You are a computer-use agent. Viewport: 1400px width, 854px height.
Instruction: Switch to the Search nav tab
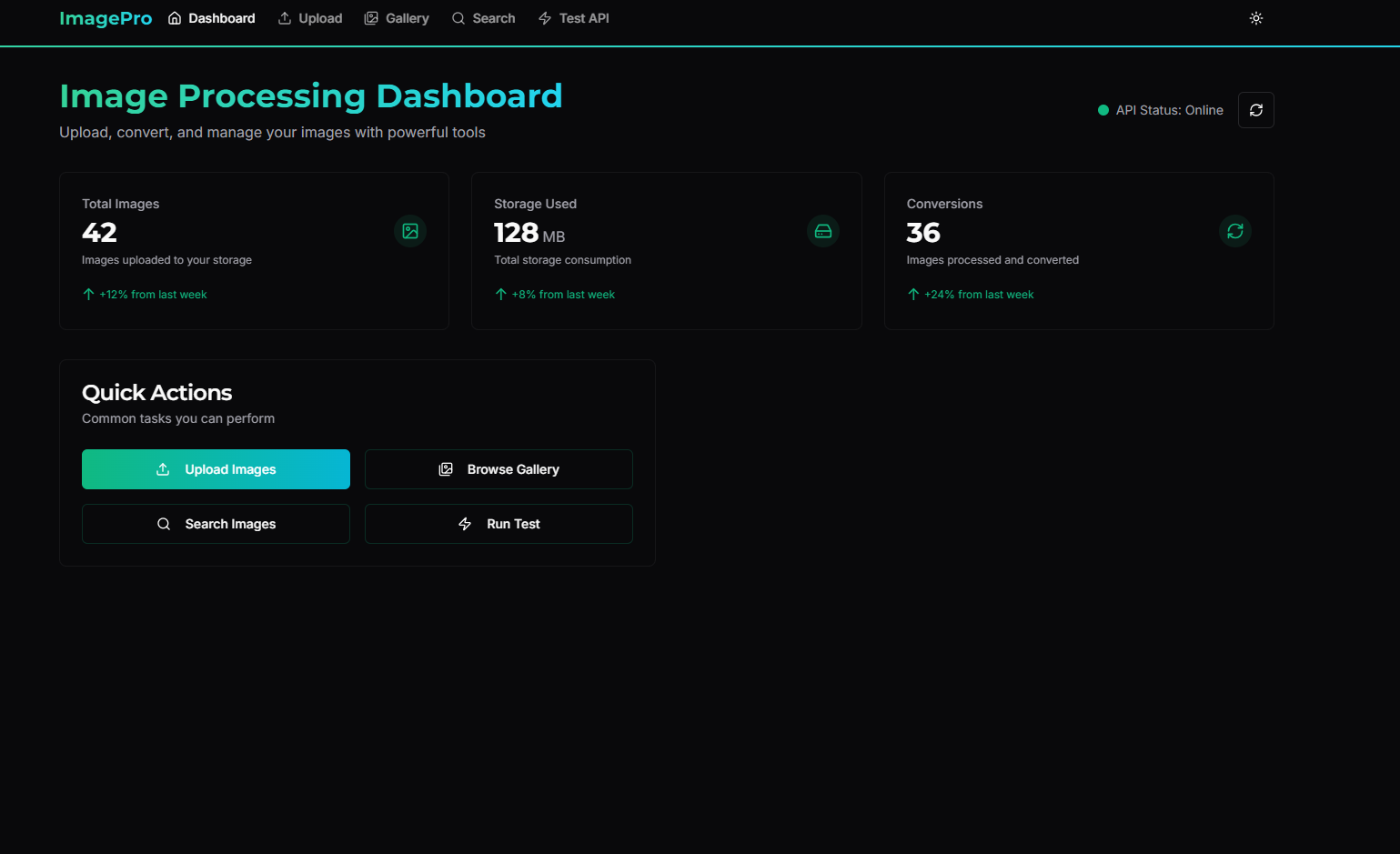[483, 18]
